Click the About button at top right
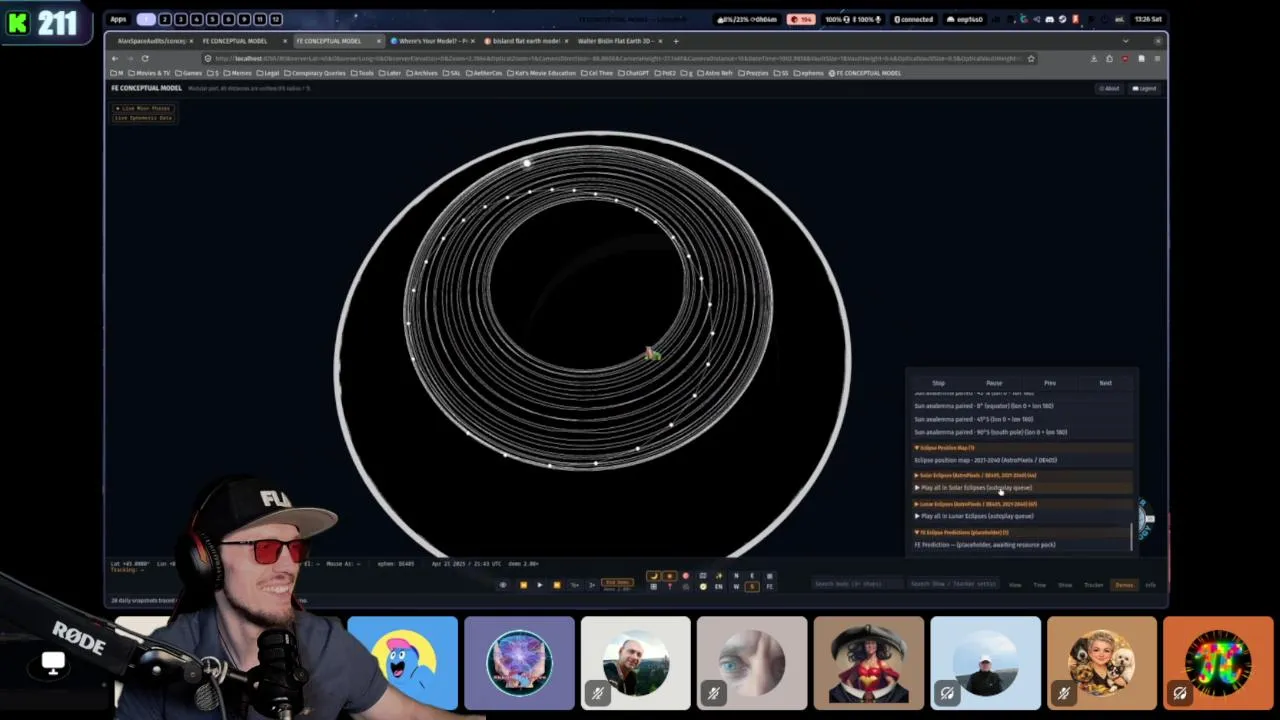 pos(1109,88)
